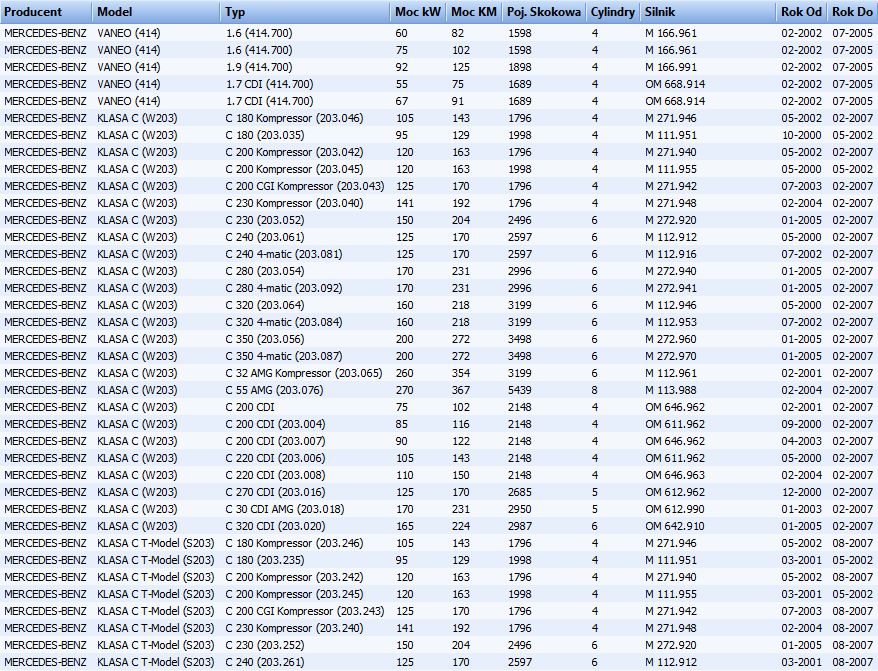
Task: Select the C 55 AMG (203.076) row
Action: click(x=439, y=390)
